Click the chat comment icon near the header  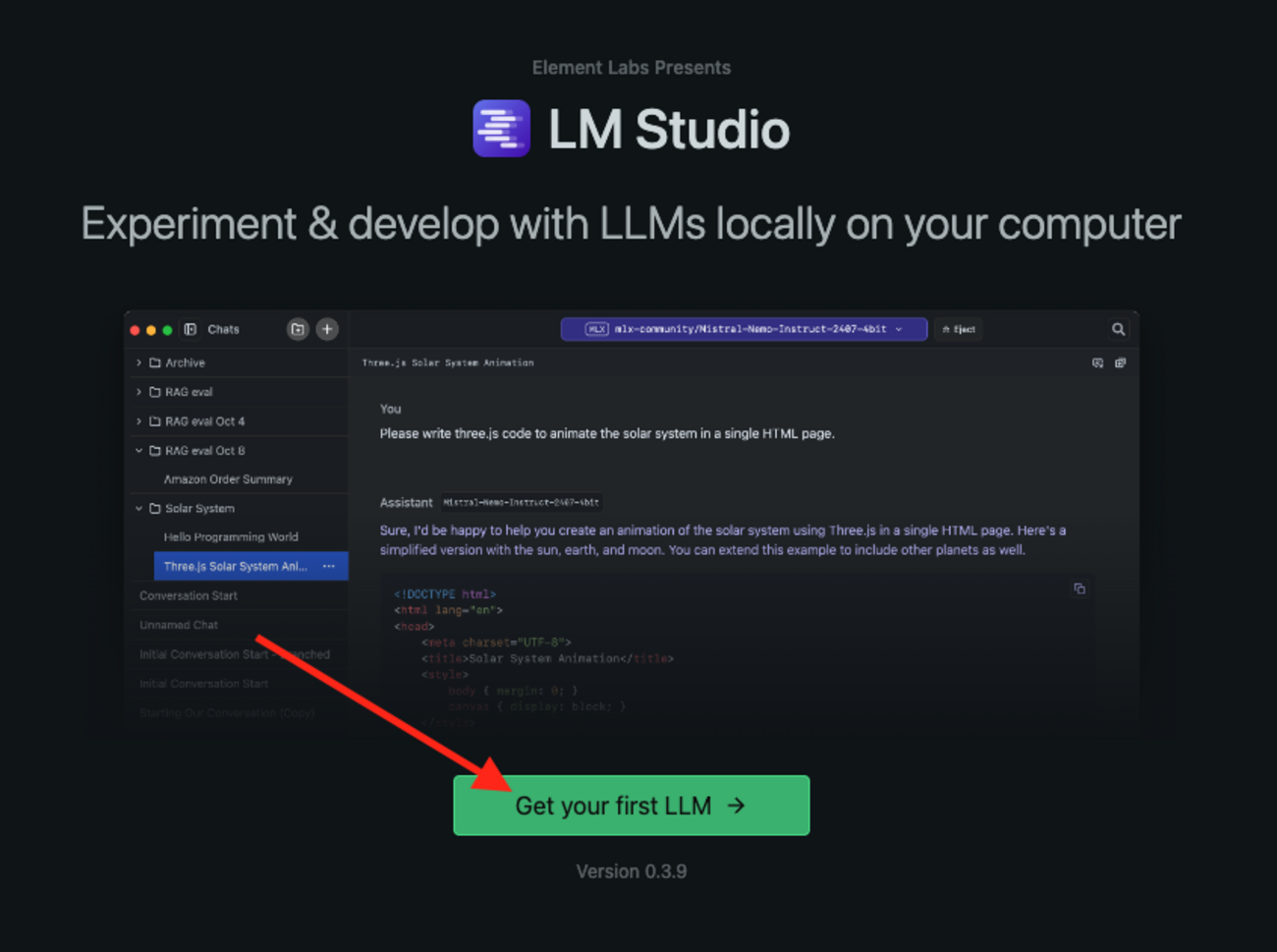click(x=1097, y=363)
